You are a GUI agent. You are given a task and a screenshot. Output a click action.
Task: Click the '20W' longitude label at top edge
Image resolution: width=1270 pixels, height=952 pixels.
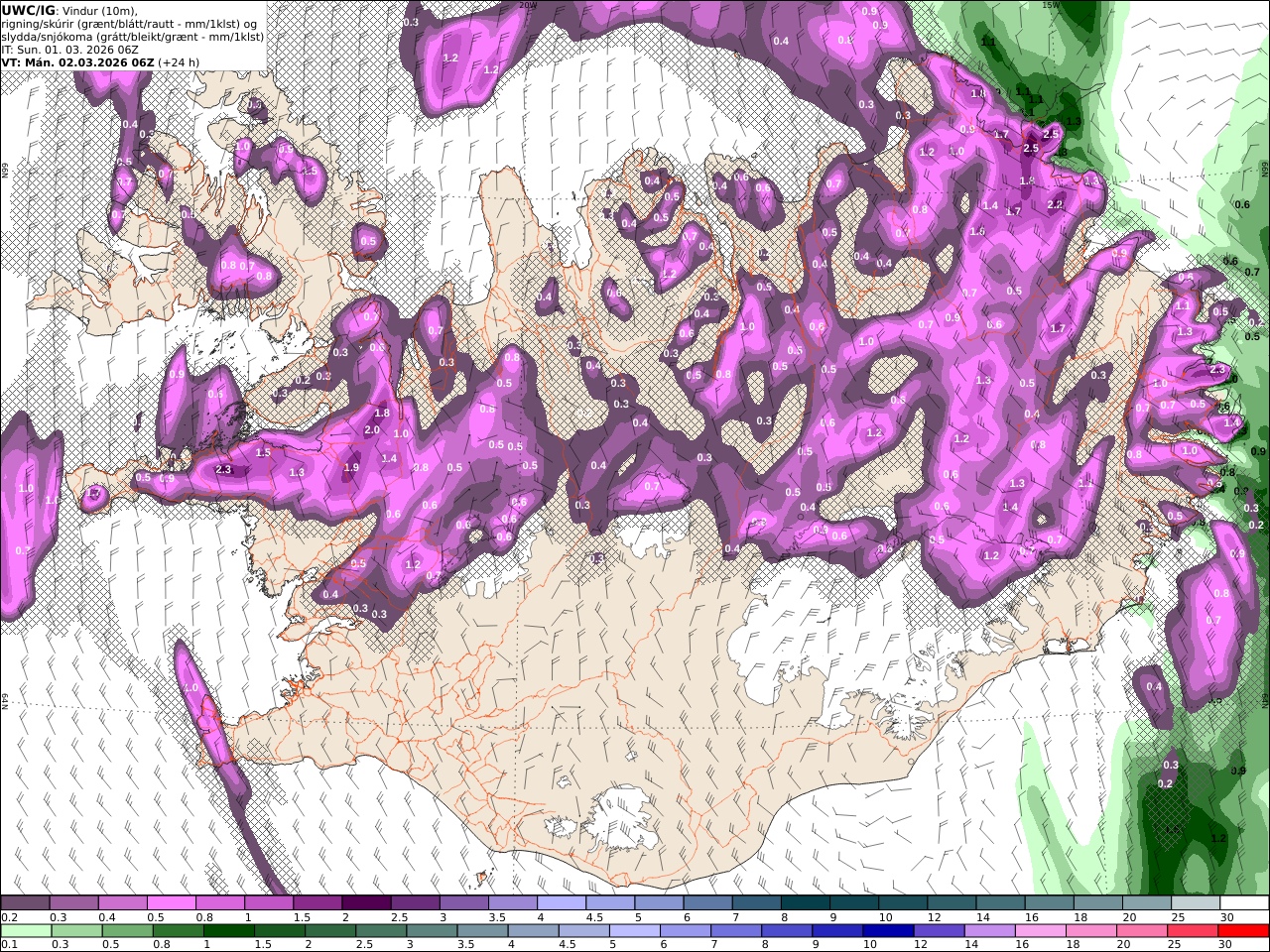pyautogui.click(x=529, y=4)
